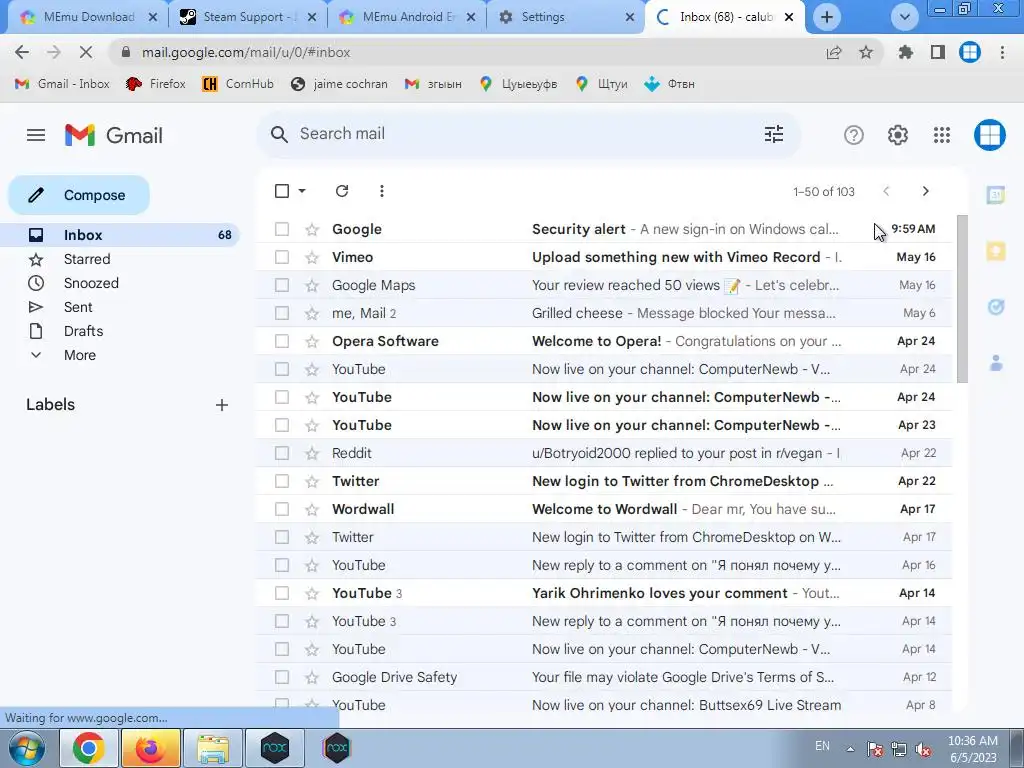Select the Google Security alert email checkbox

click(x=281, y=229)
